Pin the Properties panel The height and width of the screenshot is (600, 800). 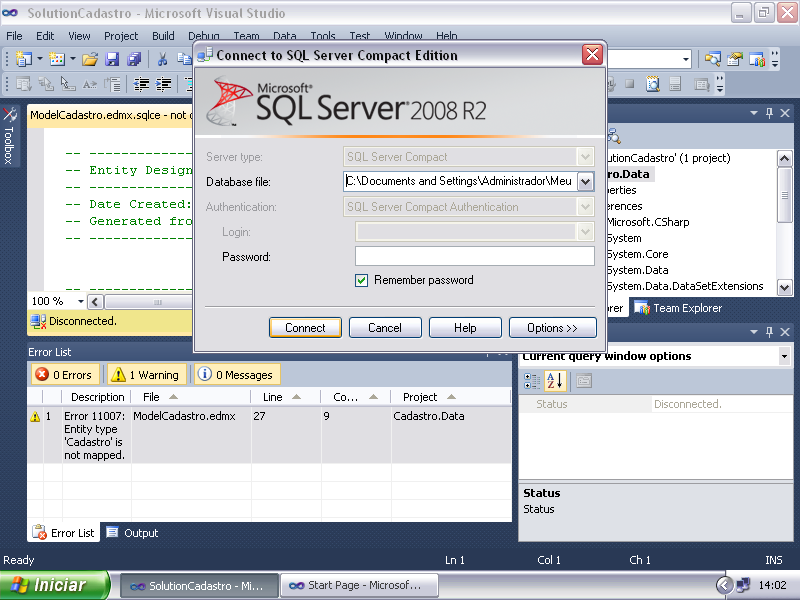pos(769,332)
